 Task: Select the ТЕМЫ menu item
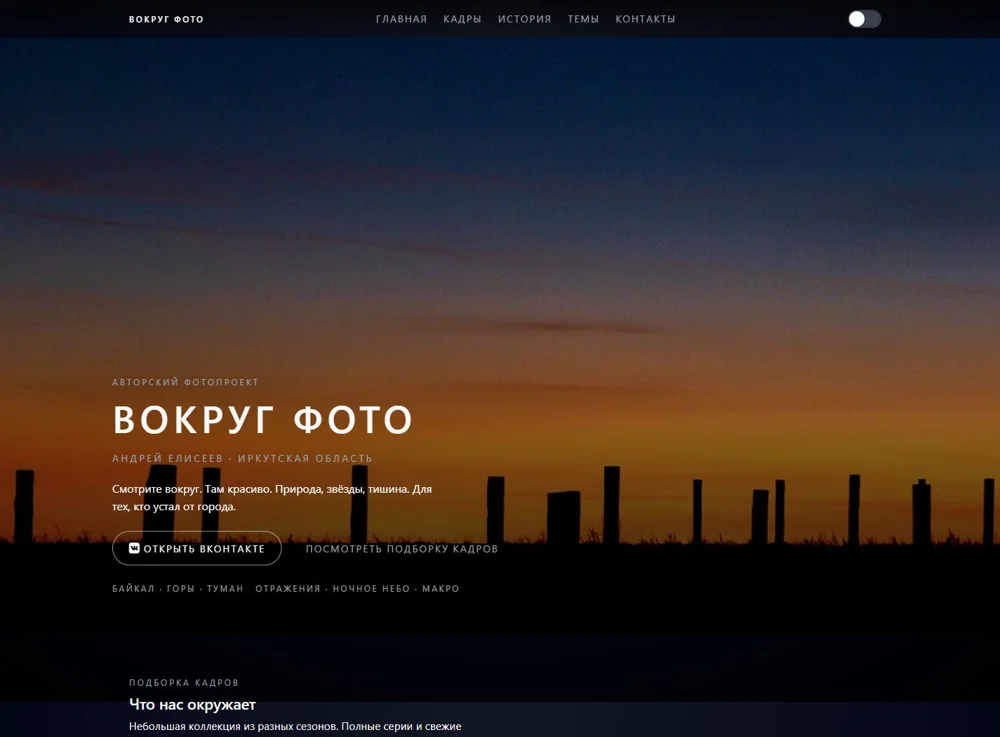pos(583,19)
